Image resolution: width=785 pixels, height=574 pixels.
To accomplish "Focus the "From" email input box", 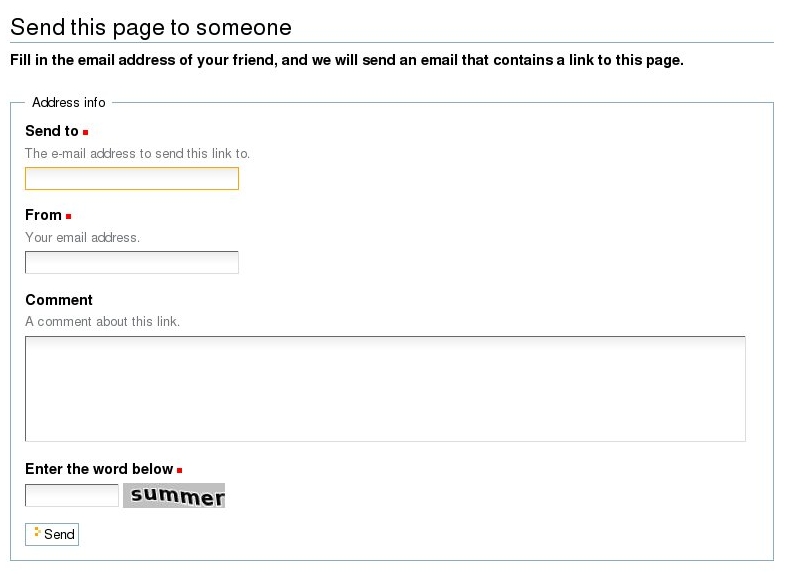I will [131, 262].
